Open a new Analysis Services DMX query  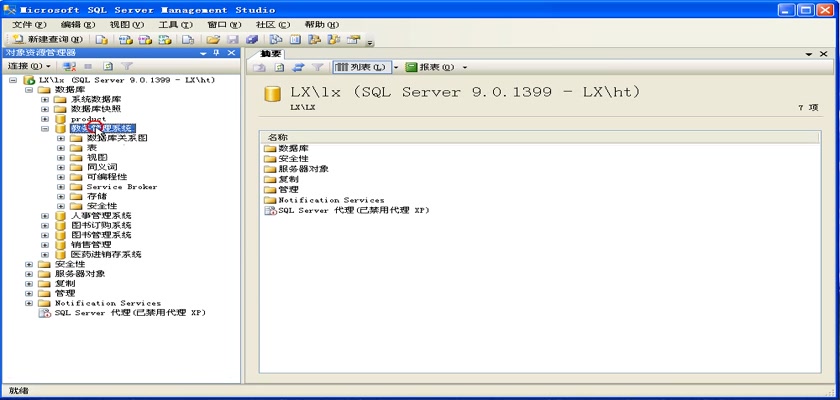tap(145, 40)
